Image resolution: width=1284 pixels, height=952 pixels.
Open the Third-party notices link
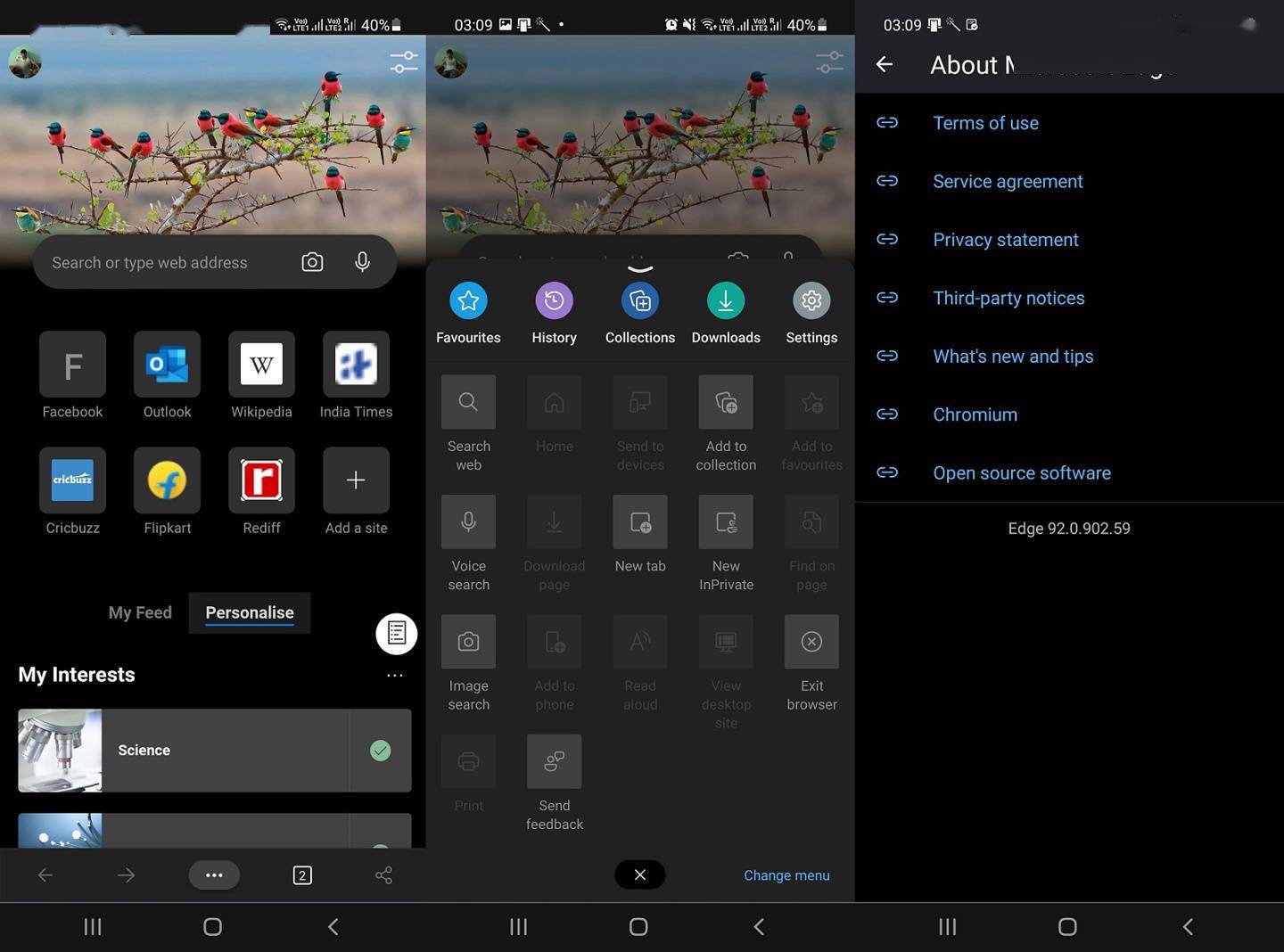coord(1008,298)
